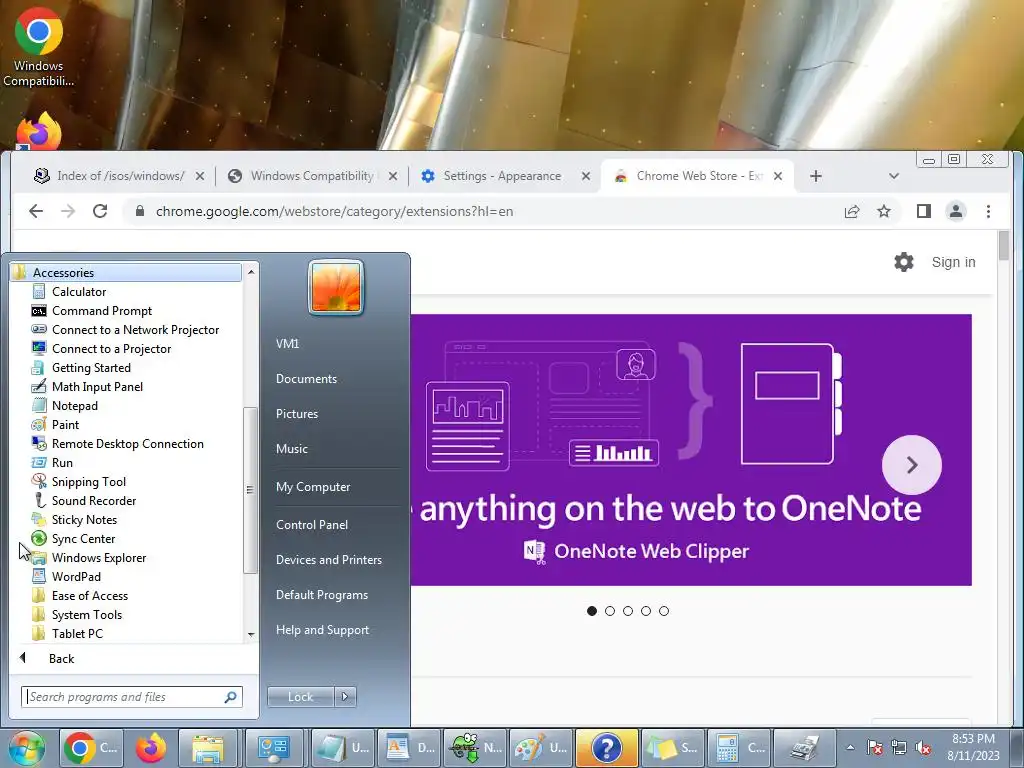1024x768 pixels.
Task: Open Chrome tab search chevron
Action: pyautogui.click(x=893, y=176)
